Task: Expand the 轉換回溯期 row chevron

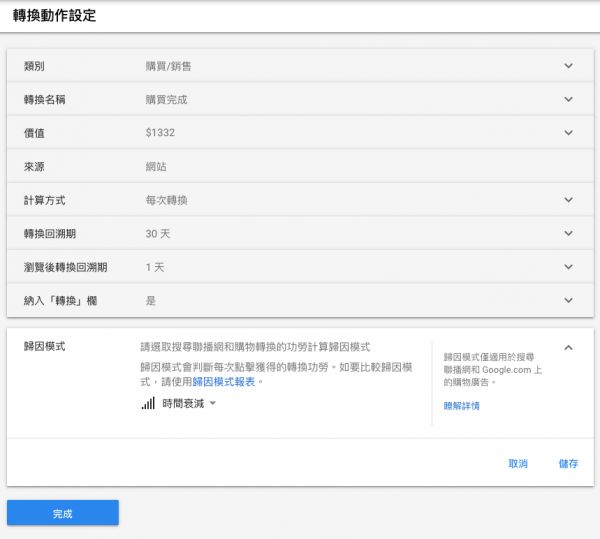Action: tap(568, 233)
